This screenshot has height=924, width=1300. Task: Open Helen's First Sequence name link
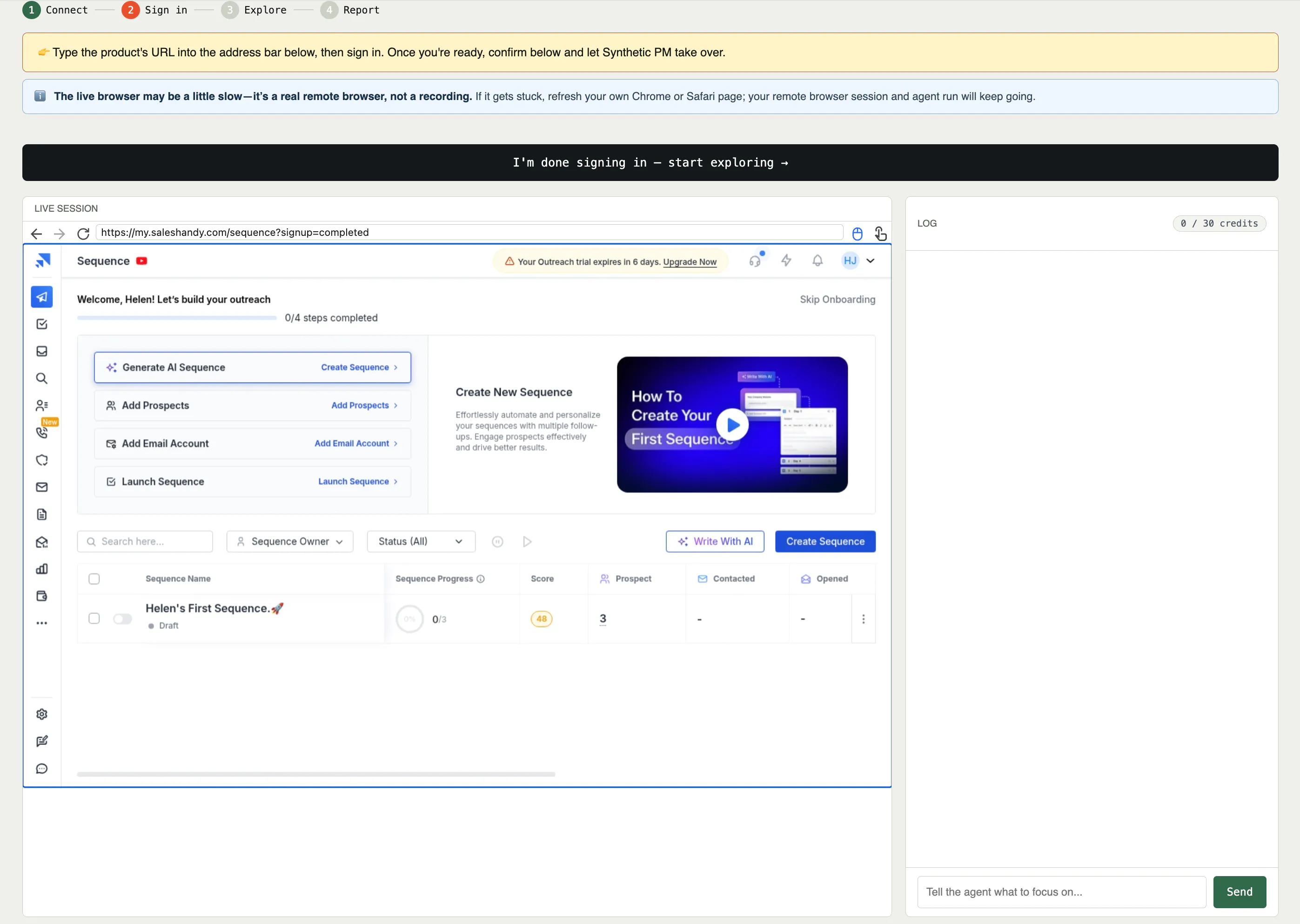click(214, 608)
